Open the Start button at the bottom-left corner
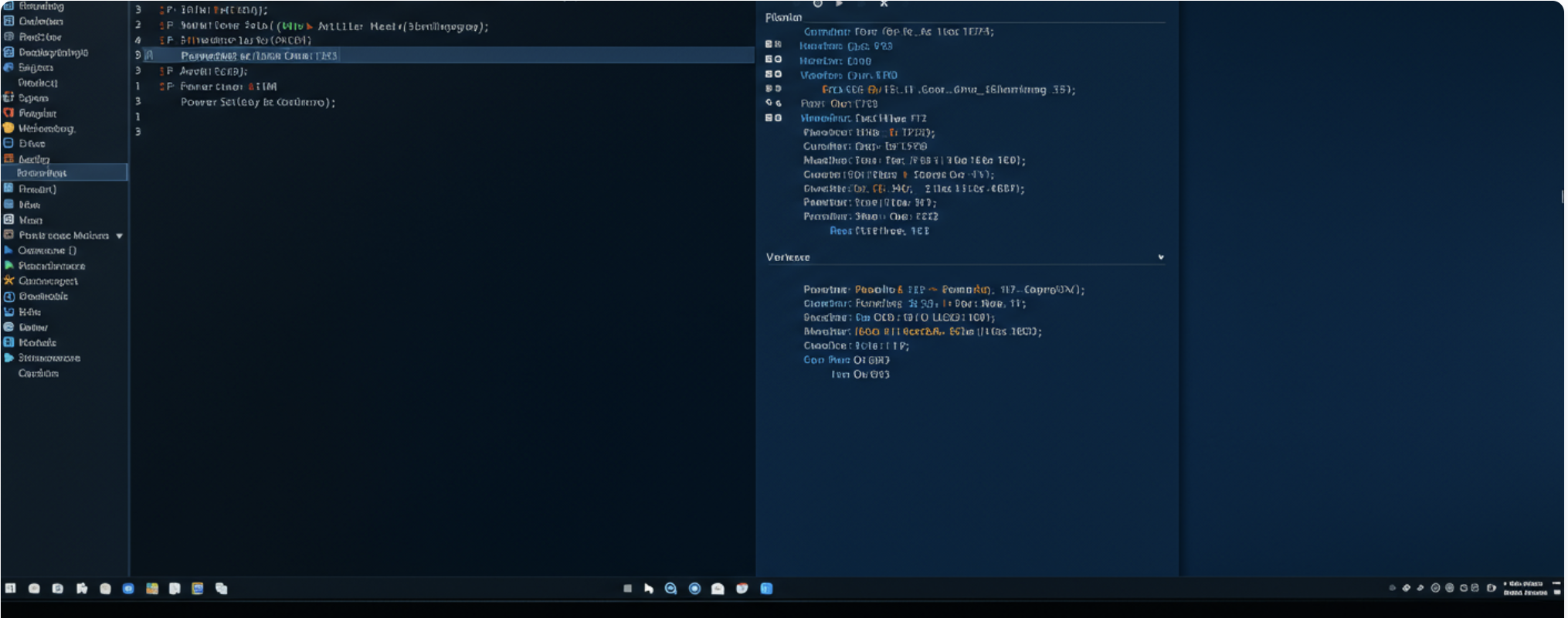The height and width of the screenshot is (618, 1568). (10, 589)
